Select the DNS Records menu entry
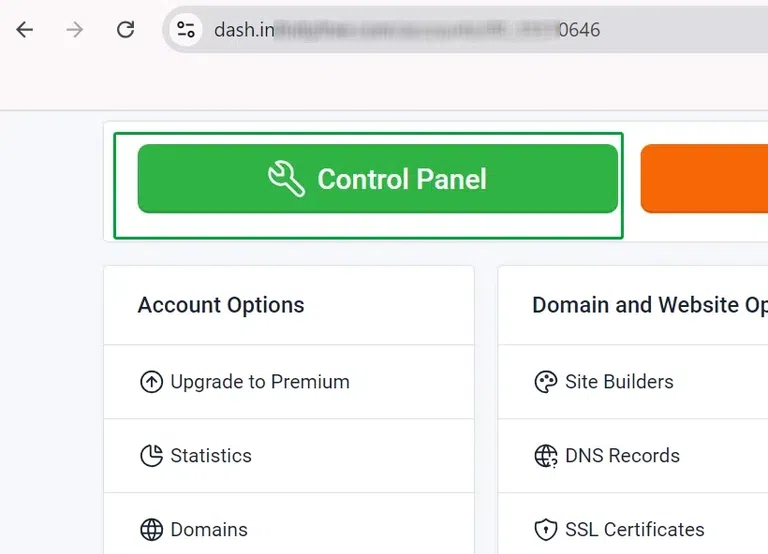Viewport: 768px width, 554px height. click(622, 456)
